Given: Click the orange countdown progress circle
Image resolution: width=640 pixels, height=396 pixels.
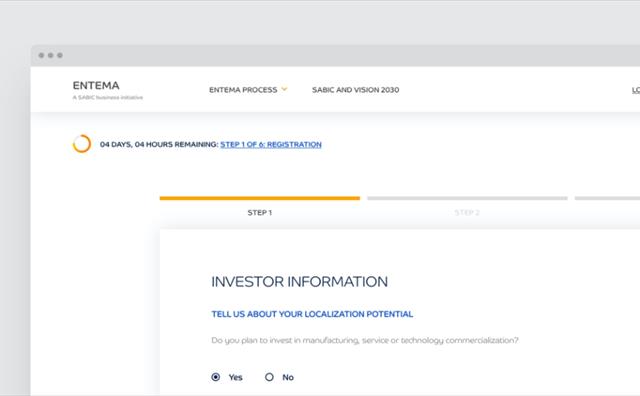Looking at the screenshot, I should pyautogui.click(x=82, y=144).
